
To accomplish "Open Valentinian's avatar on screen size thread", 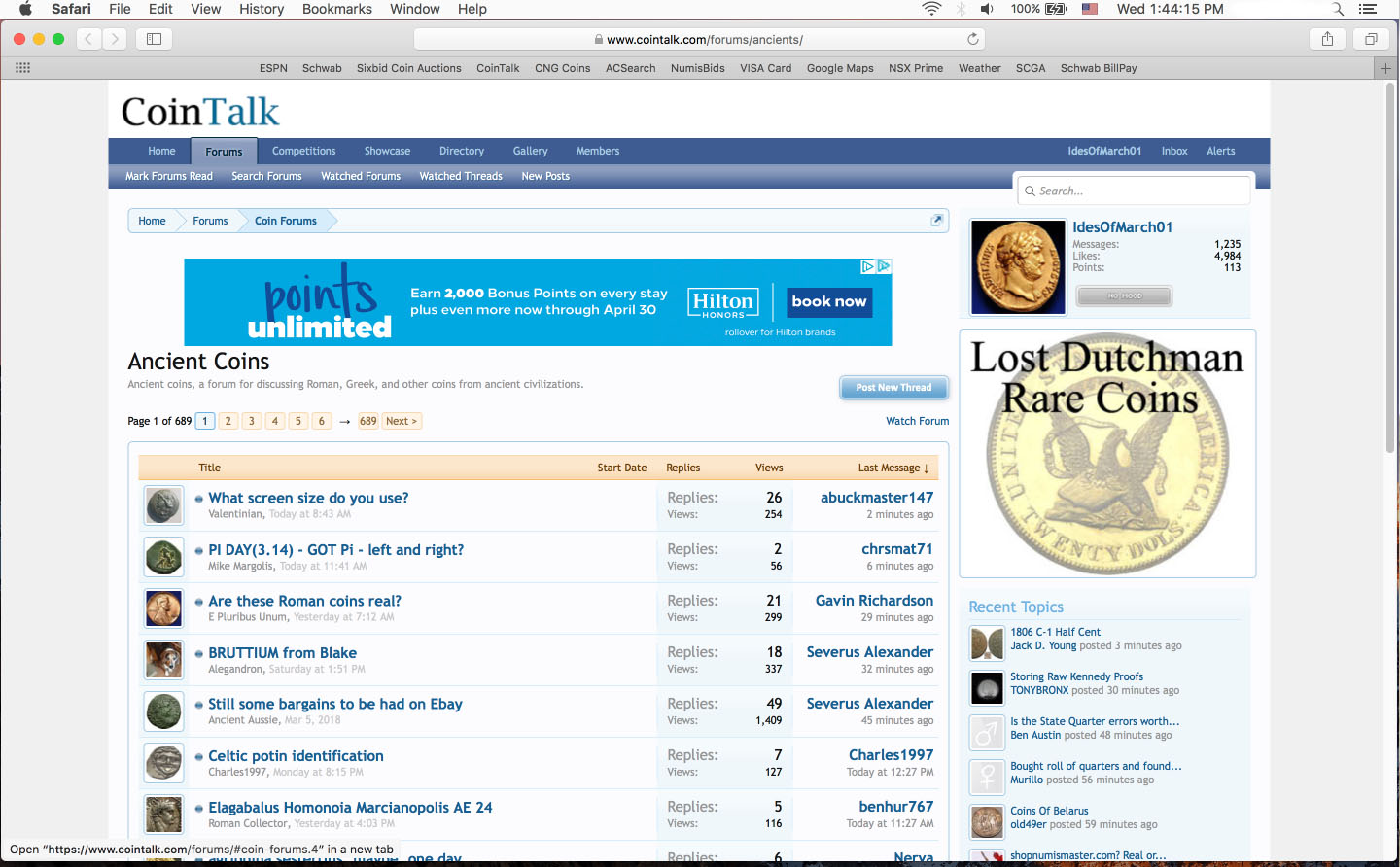I will coord(163,505).
